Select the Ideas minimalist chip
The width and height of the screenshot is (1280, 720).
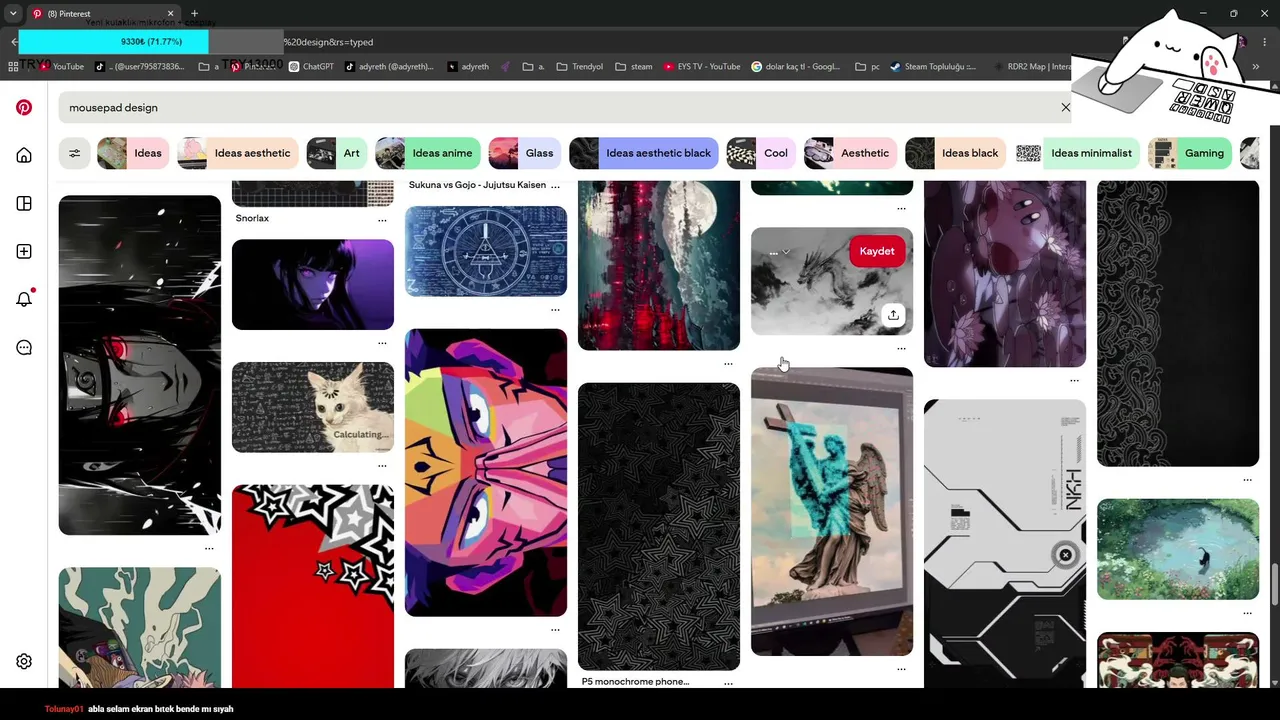(1077, 153)
